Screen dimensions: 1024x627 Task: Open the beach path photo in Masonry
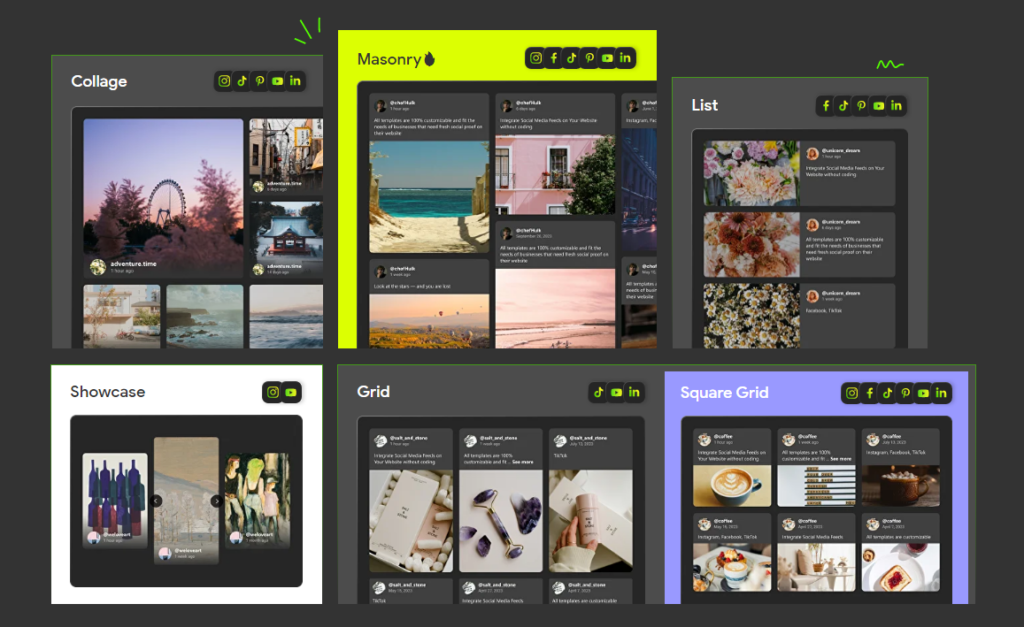point(429,197)
